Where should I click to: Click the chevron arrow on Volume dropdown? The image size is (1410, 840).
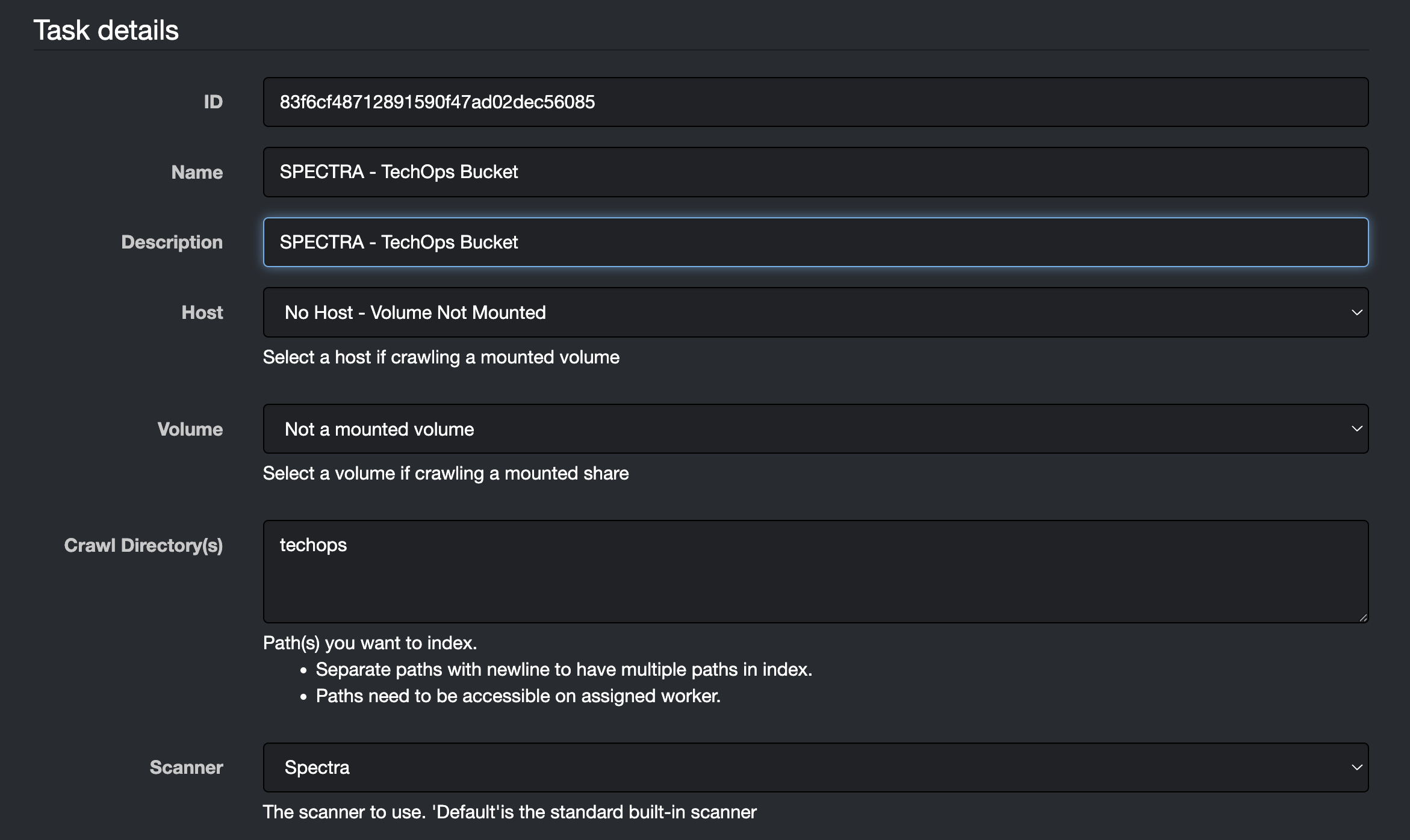1357,428
